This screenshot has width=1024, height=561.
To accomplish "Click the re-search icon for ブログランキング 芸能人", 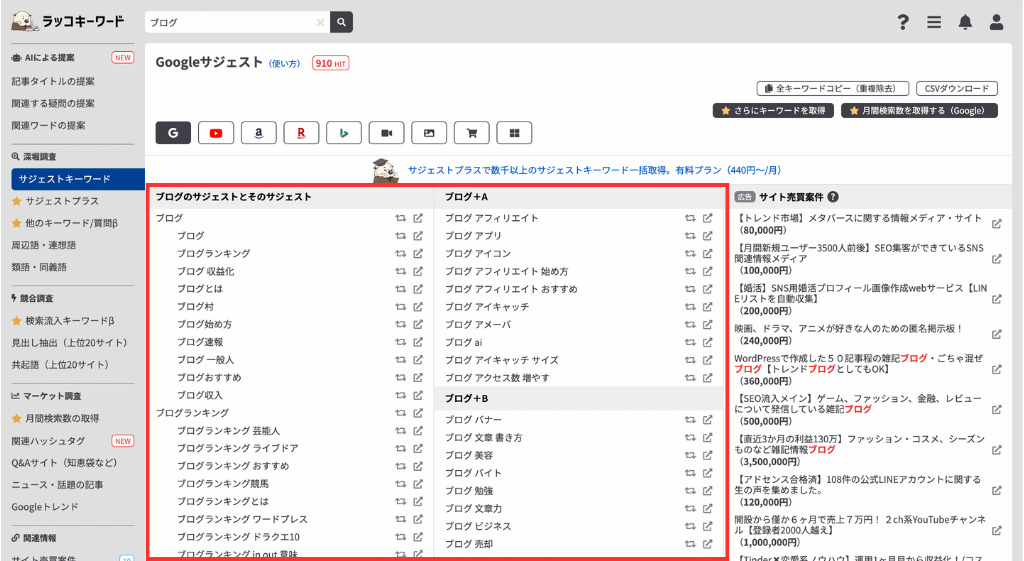I will click(400, 431).
